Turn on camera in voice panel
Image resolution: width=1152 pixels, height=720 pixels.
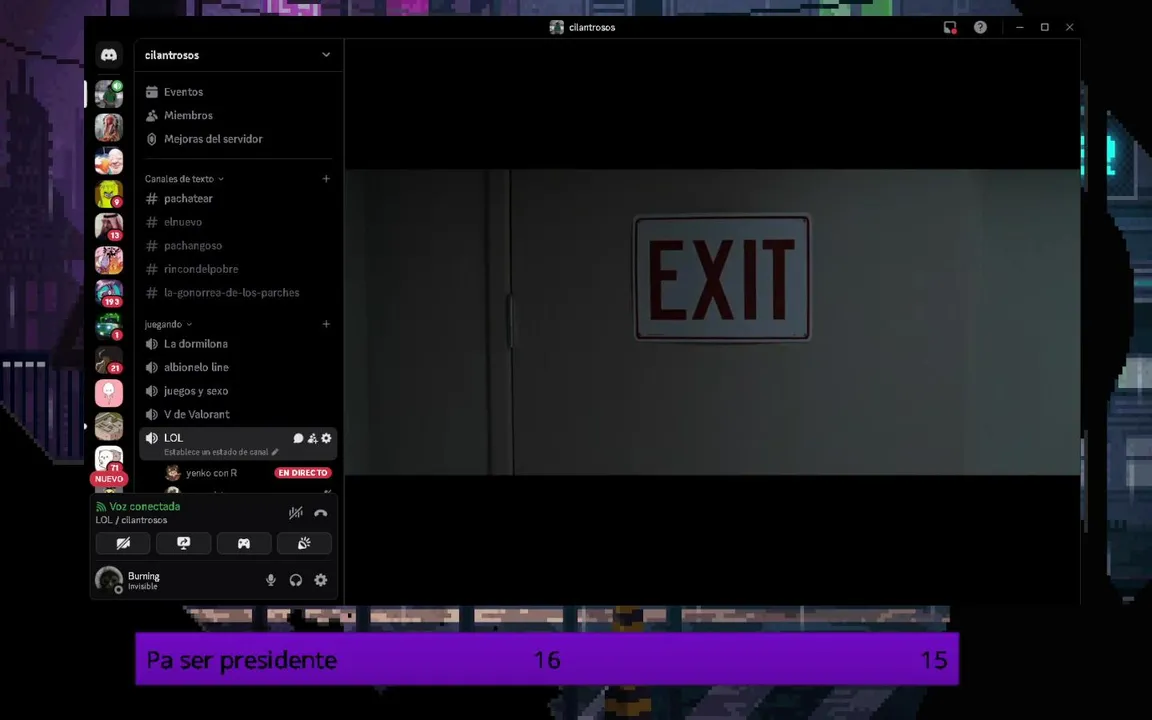[x=123, y=543]
